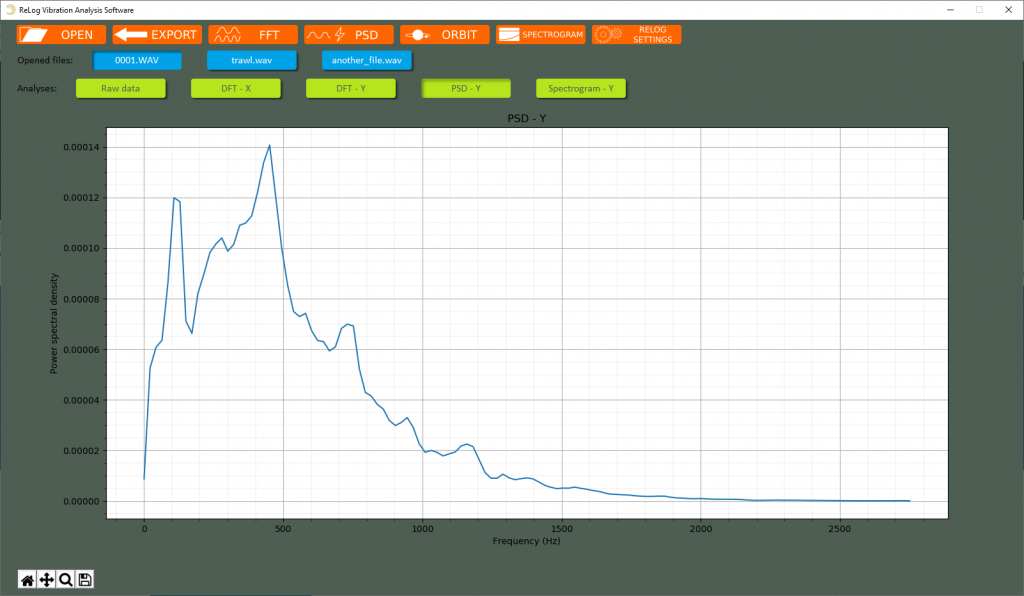The height and width of the screenshot is (596, 1024).
Task: Select the Pan tool icon
Action: (x=46, y=580)
